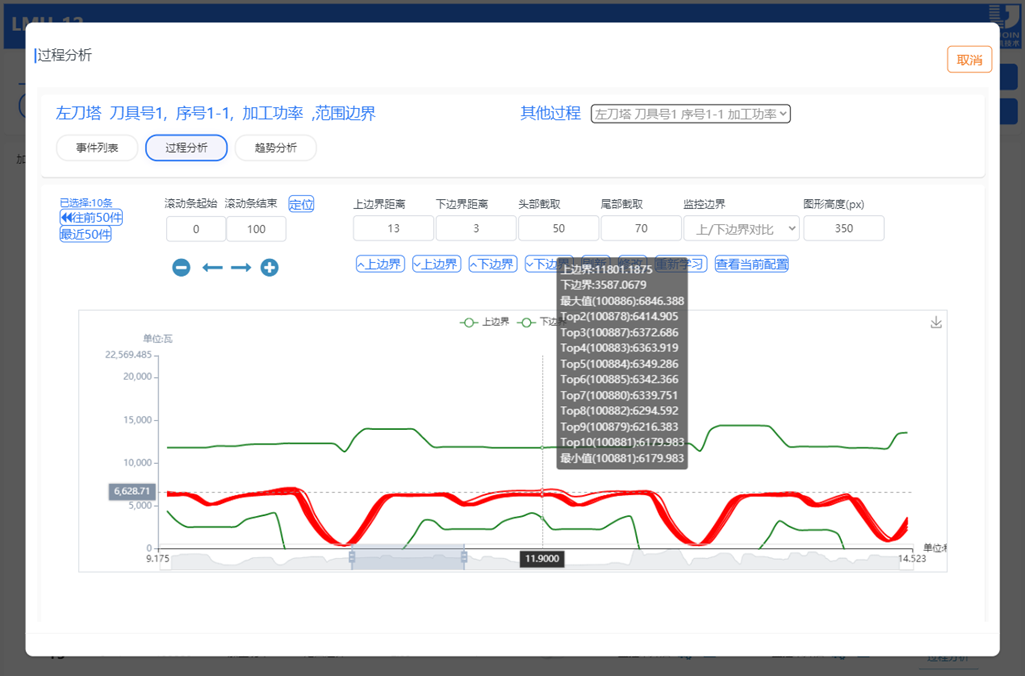Click the 滚动条结束 input field
Viewport: 1025px width, 676px height.
(x=256, y=229)
